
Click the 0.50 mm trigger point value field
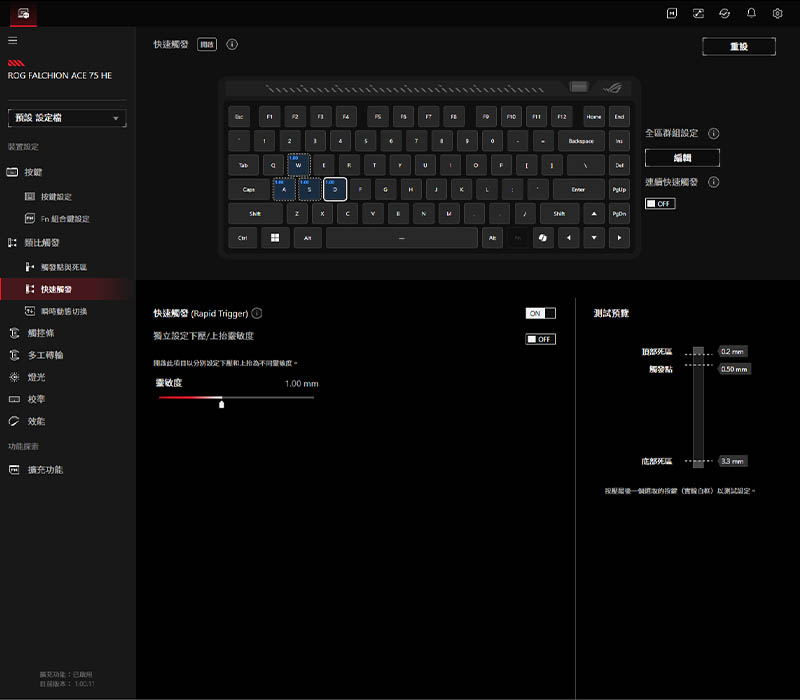click(x=733, y=369)
